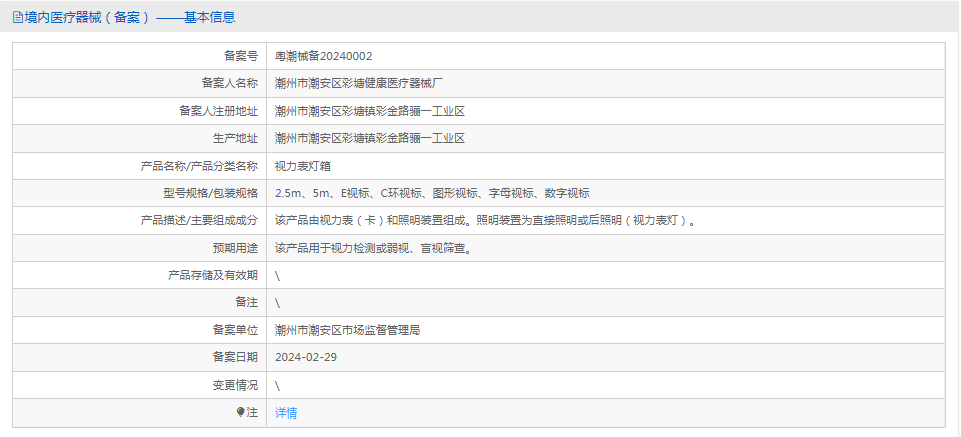
Task: Click the 备案日期 value 2024-02-29
Action: click(306, 357)
